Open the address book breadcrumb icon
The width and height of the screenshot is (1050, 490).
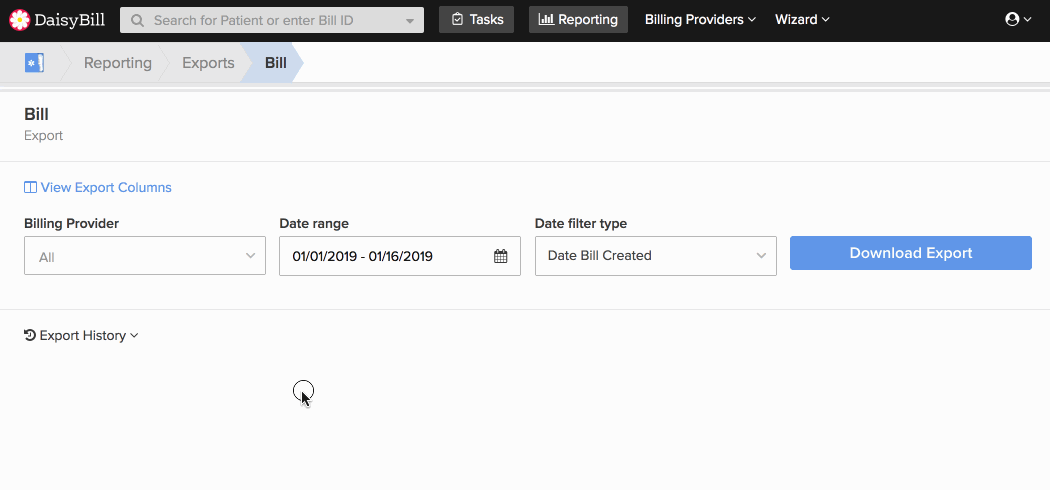(34, 63)
